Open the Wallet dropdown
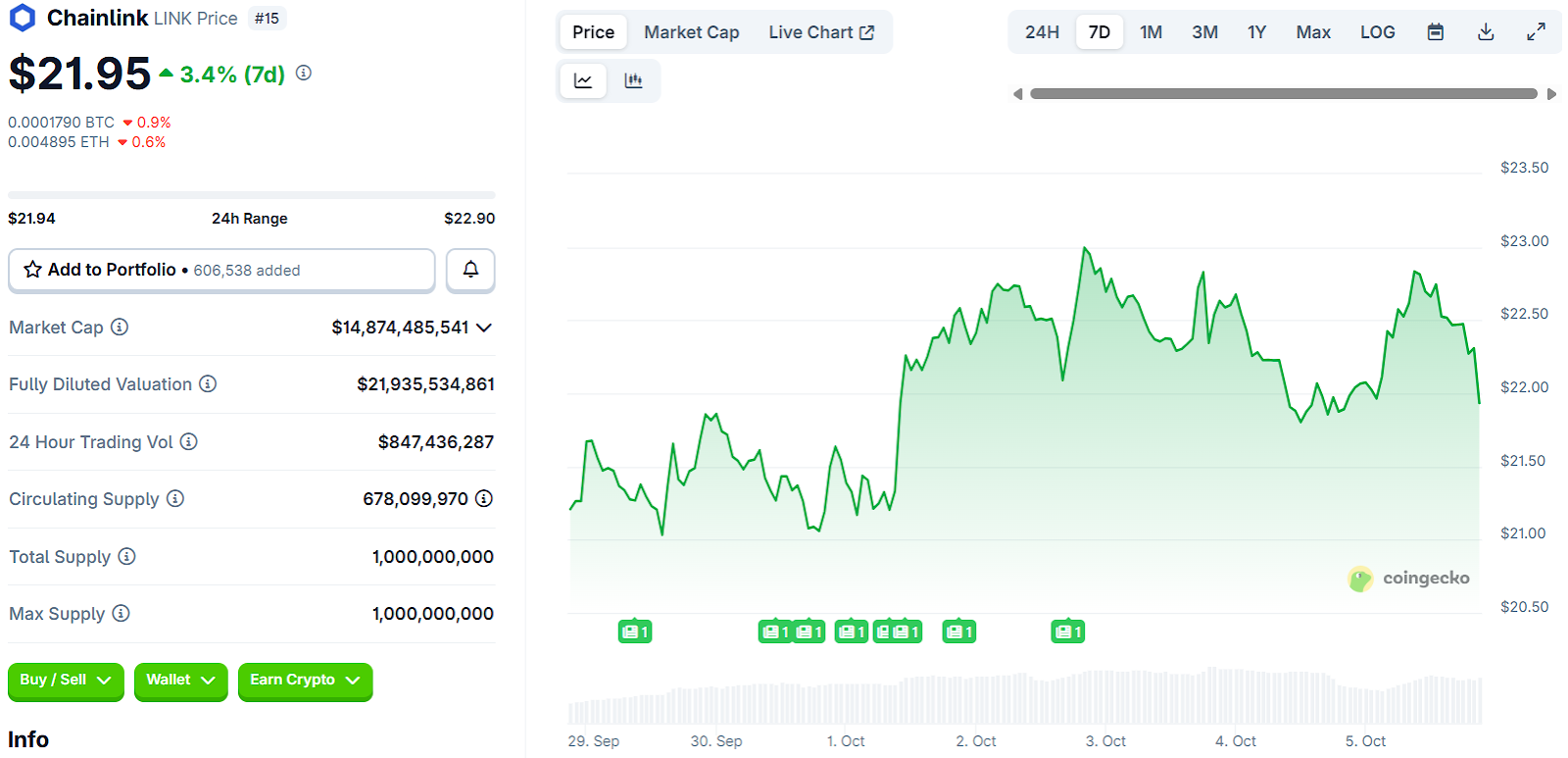Viewport: 1568px width, 758px height. coord(180,681)
